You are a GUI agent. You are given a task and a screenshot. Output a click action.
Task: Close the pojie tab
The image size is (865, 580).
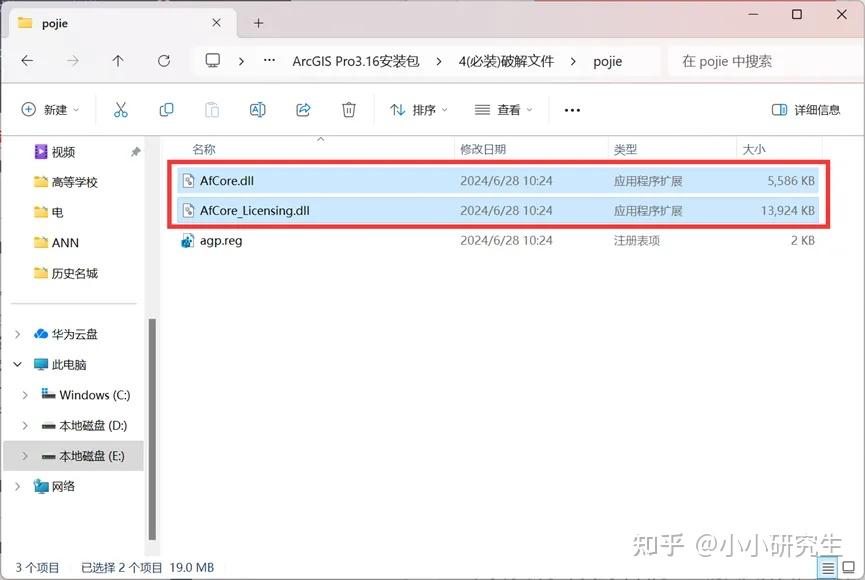click(217, 23)
